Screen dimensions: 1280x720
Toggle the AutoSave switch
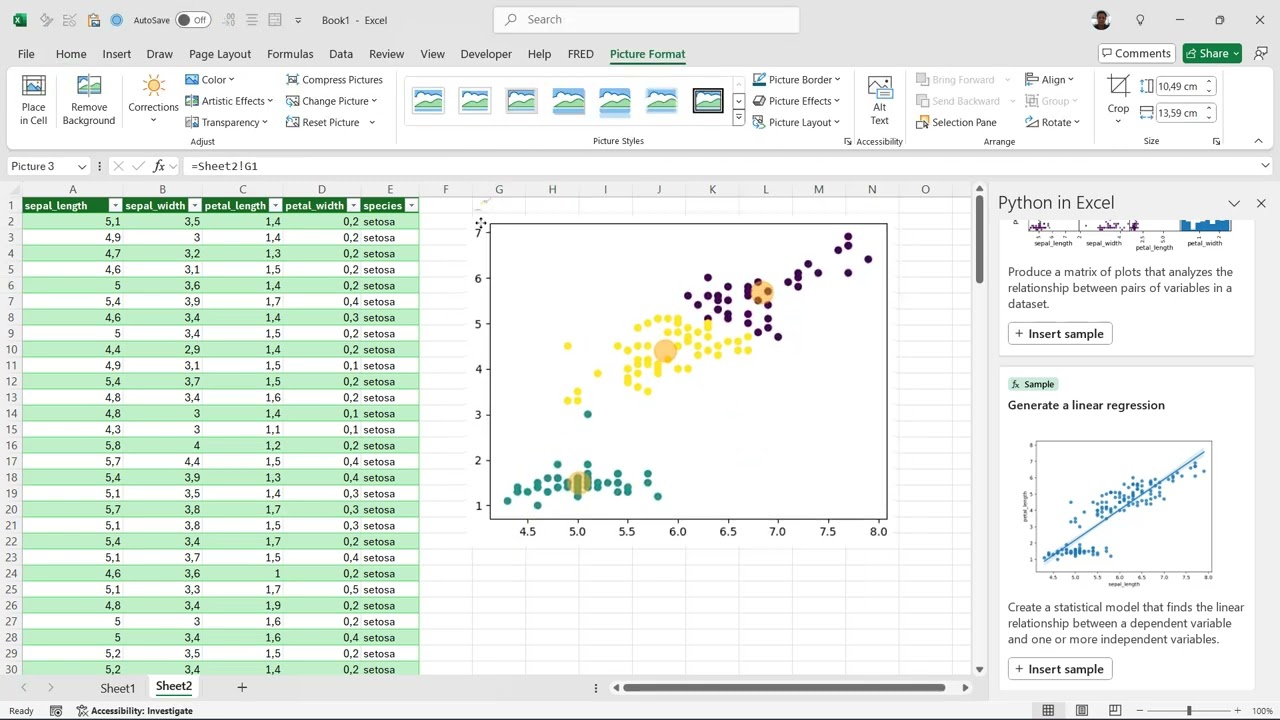pyautogui.click(x=192, y=20)
